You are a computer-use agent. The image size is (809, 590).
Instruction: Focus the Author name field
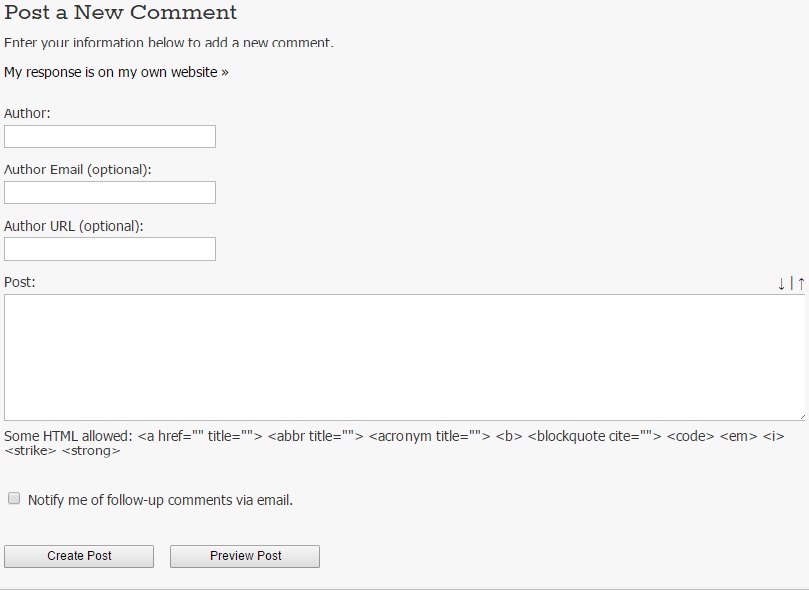click(110, 137)
